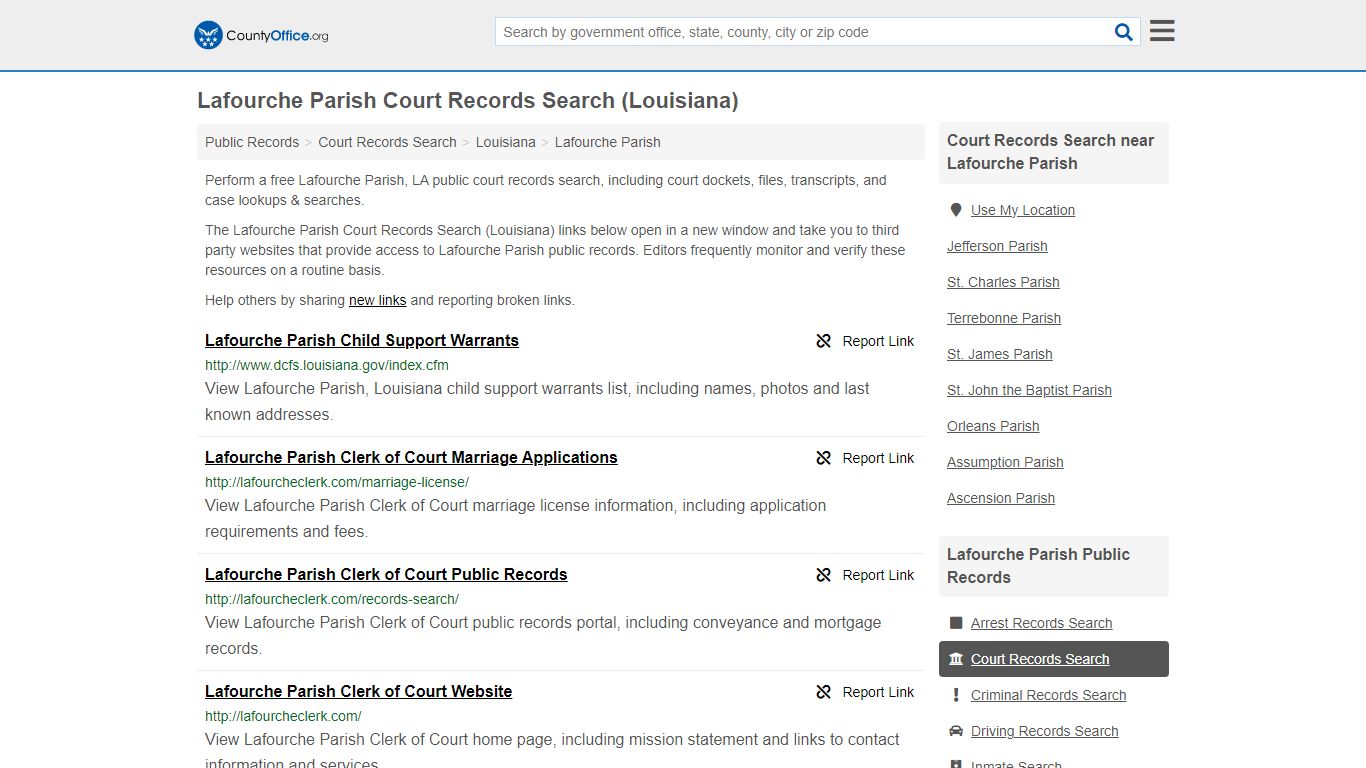Image resolution: width=1366 pixels, height=768 pixels.
Task: Click the Criminal Records Search exclamation icon
Action: (956, 695)
